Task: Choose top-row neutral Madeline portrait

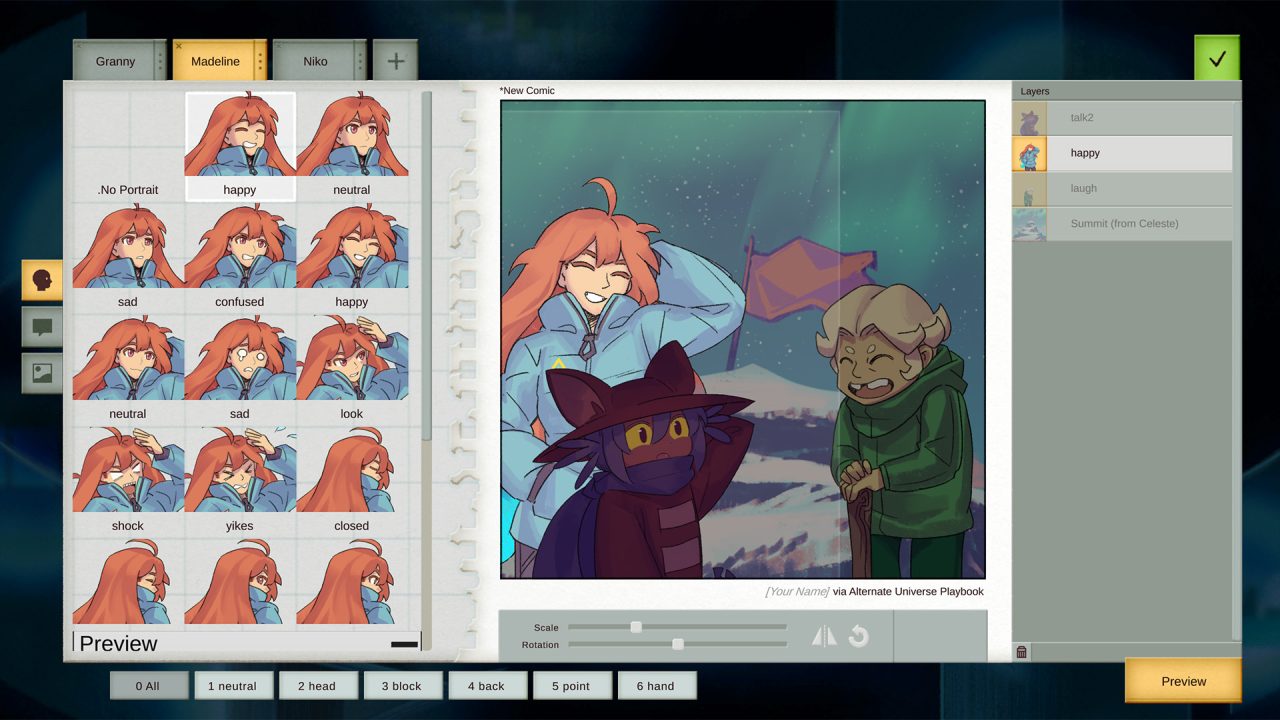Action: 352,146
